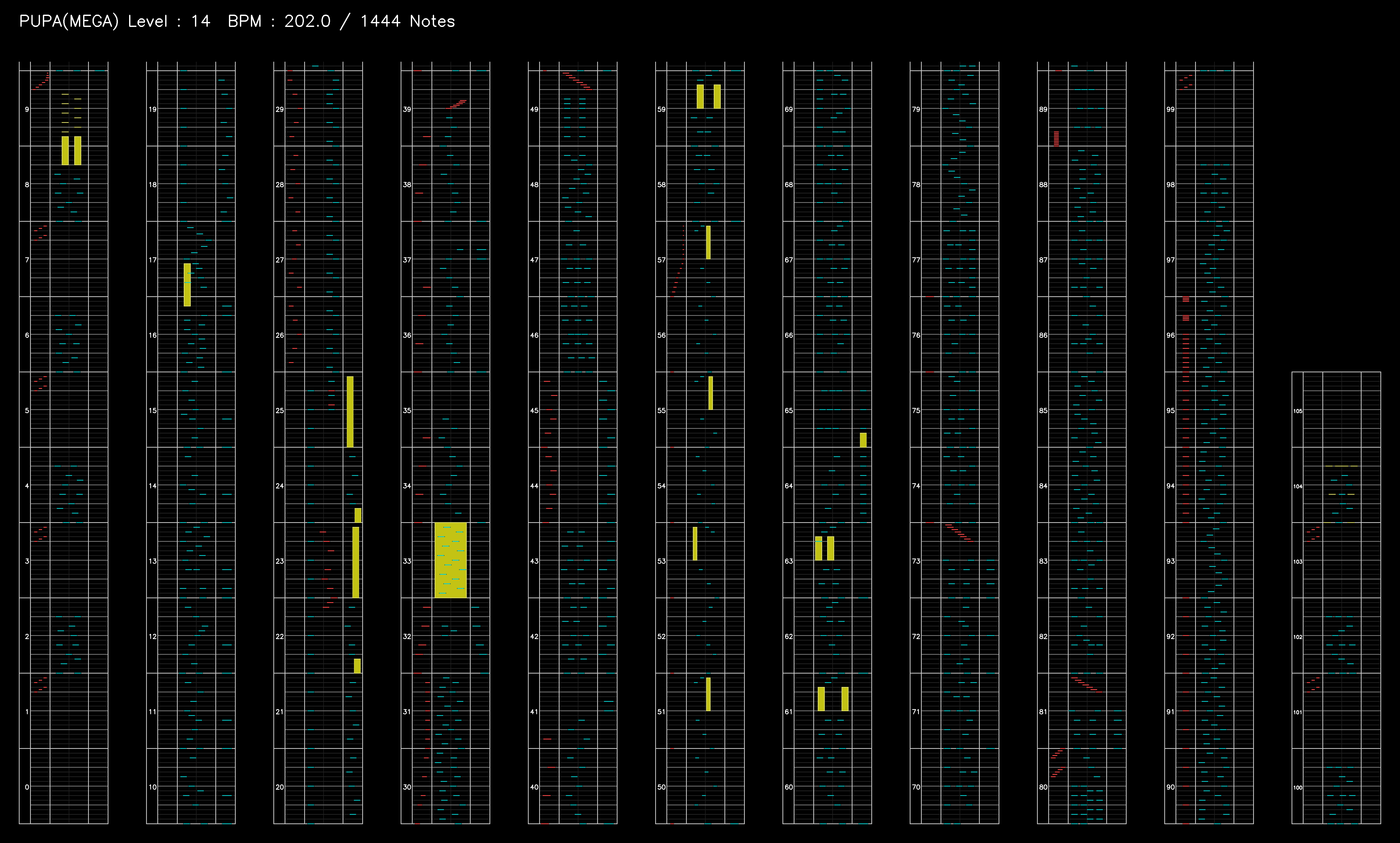Click measure number 10
The height and width of the screenshot is (843, 1400).
[x=153, y=787]
